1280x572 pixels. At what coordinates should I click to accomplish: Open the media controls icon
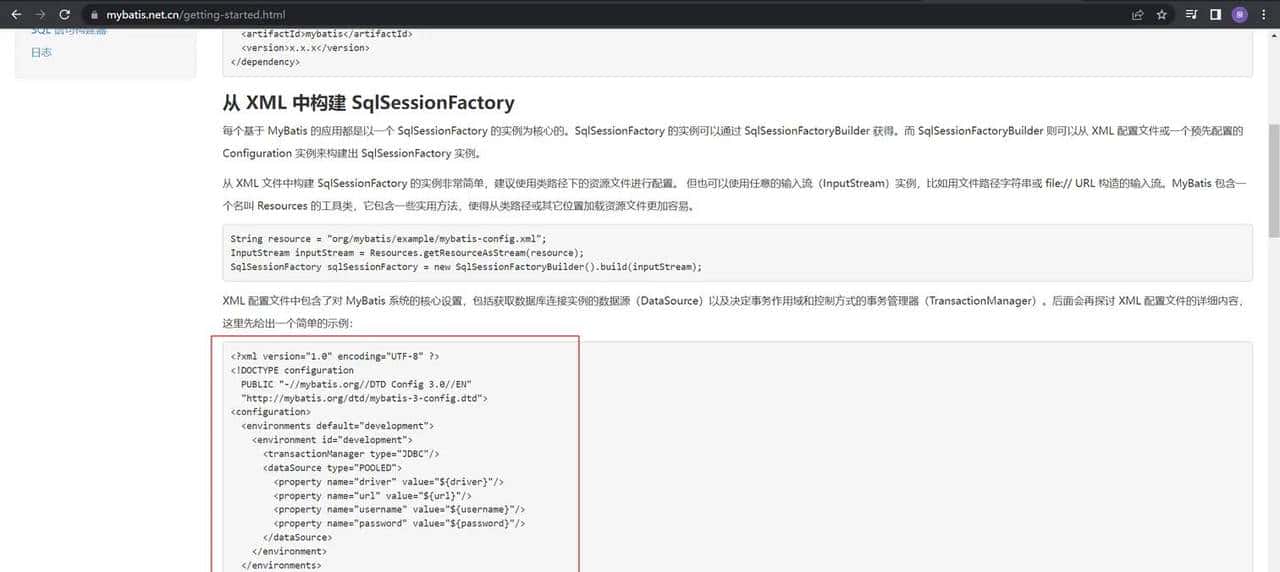[1191, 15]
